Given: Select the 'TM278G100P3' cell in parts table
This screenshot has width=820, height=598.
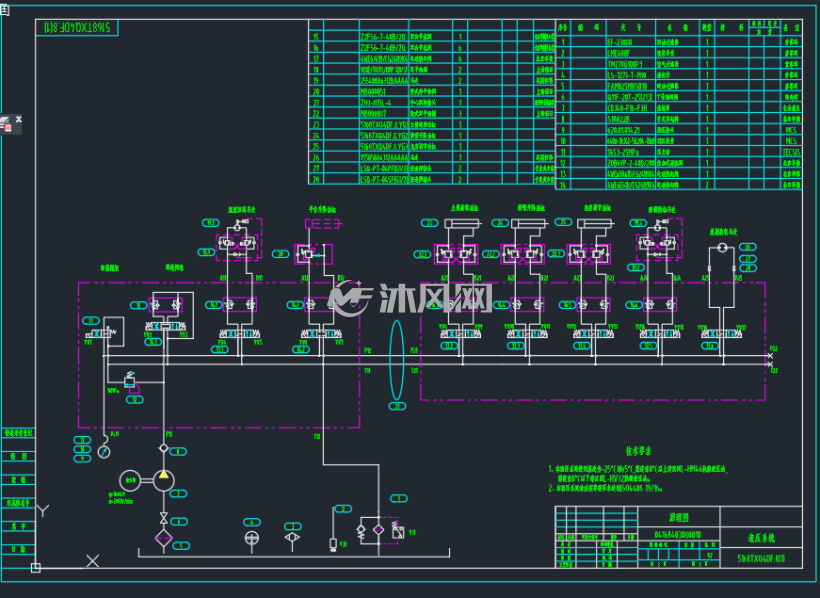Looking at the screenshot, I should tap(631, 64).
